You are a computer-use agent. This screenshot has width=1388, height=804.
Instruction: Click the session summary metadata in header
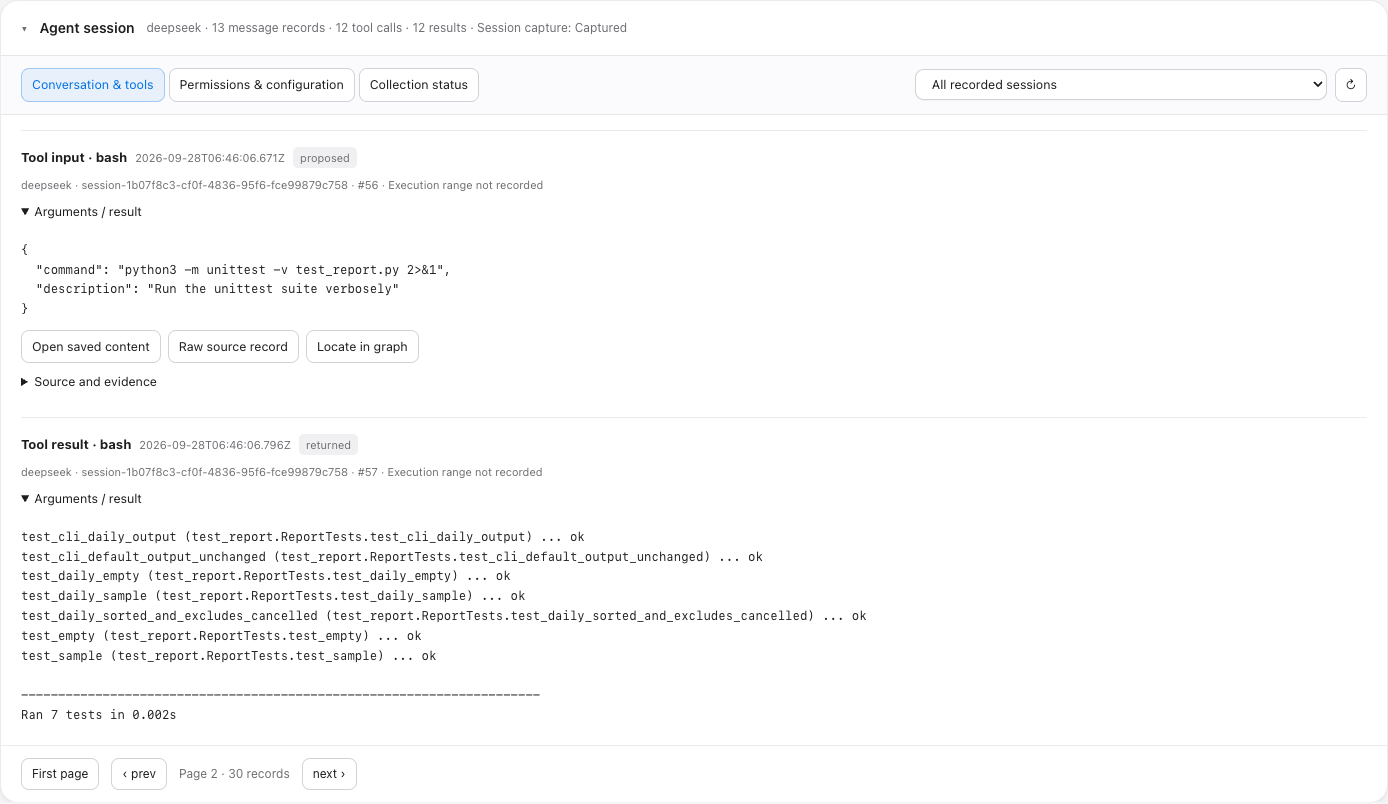point(387,28)
